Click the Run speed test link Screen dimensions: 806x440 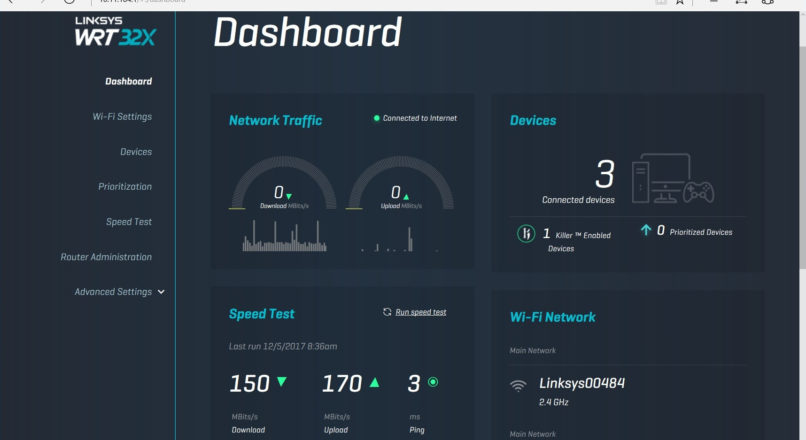(x=420, y=312)
